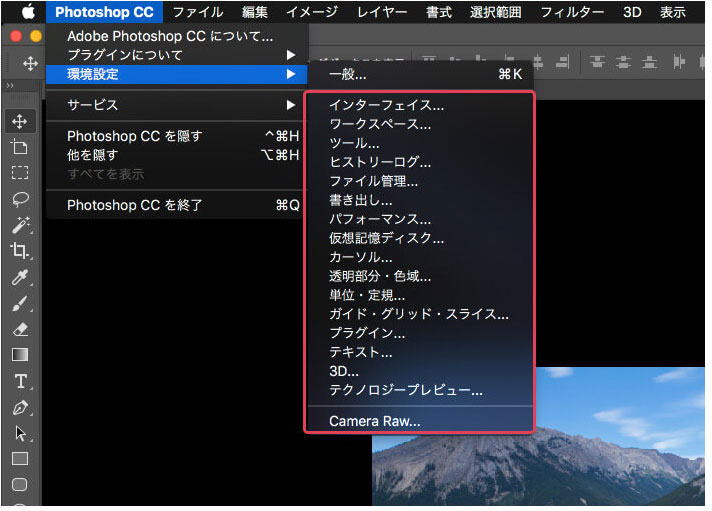712x511 pixels.
Task: Open 透明部分・色域... preferences
Action: click(420, 276)
